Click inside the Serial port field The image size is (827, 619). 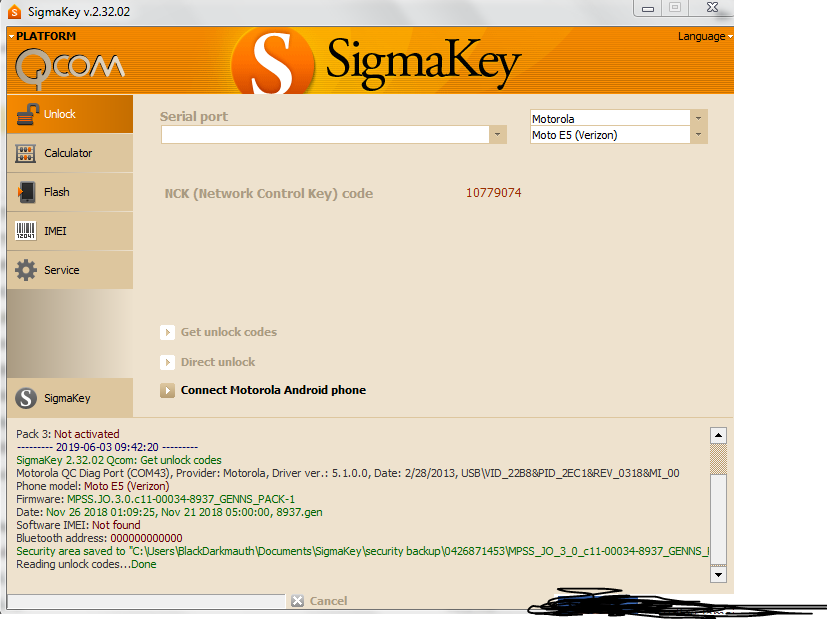point(325,134)
